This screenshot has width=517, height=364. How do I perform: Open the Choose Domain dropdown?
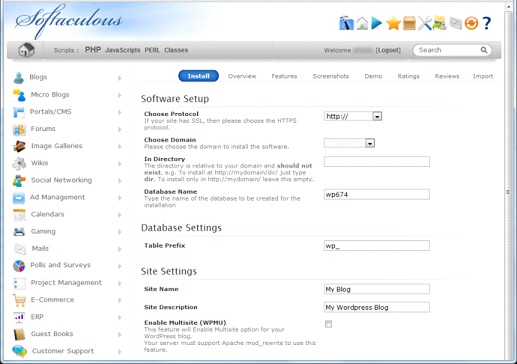tap(349, 143)
